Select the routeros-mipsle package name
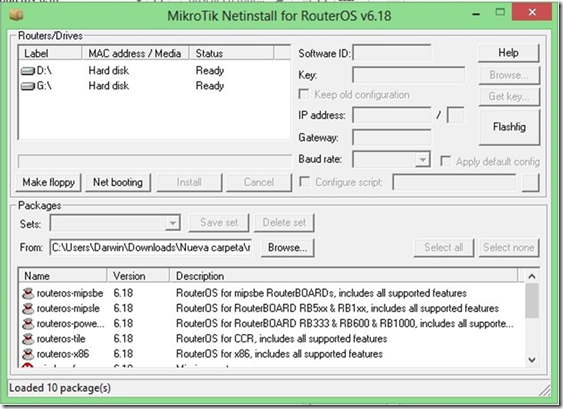The image size is (563, 409). pos(68,308)
